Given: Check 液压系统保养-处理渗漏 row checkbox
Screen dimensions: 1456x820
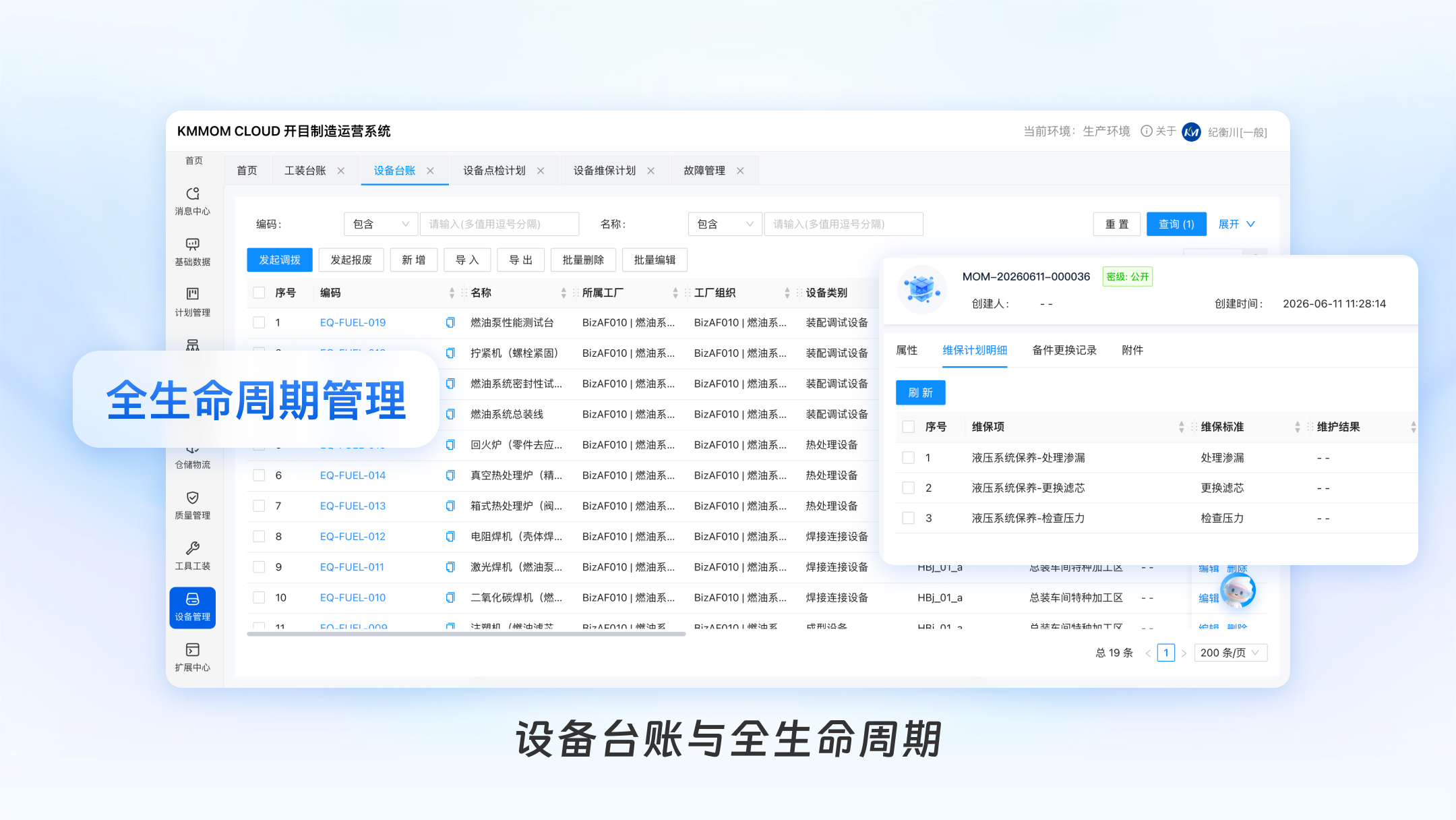Looking at the screenshot, I should point(909,457).
